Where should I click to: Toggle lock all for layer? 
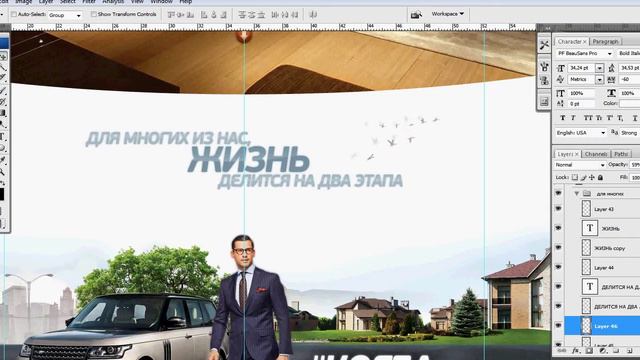click(600, 178)
